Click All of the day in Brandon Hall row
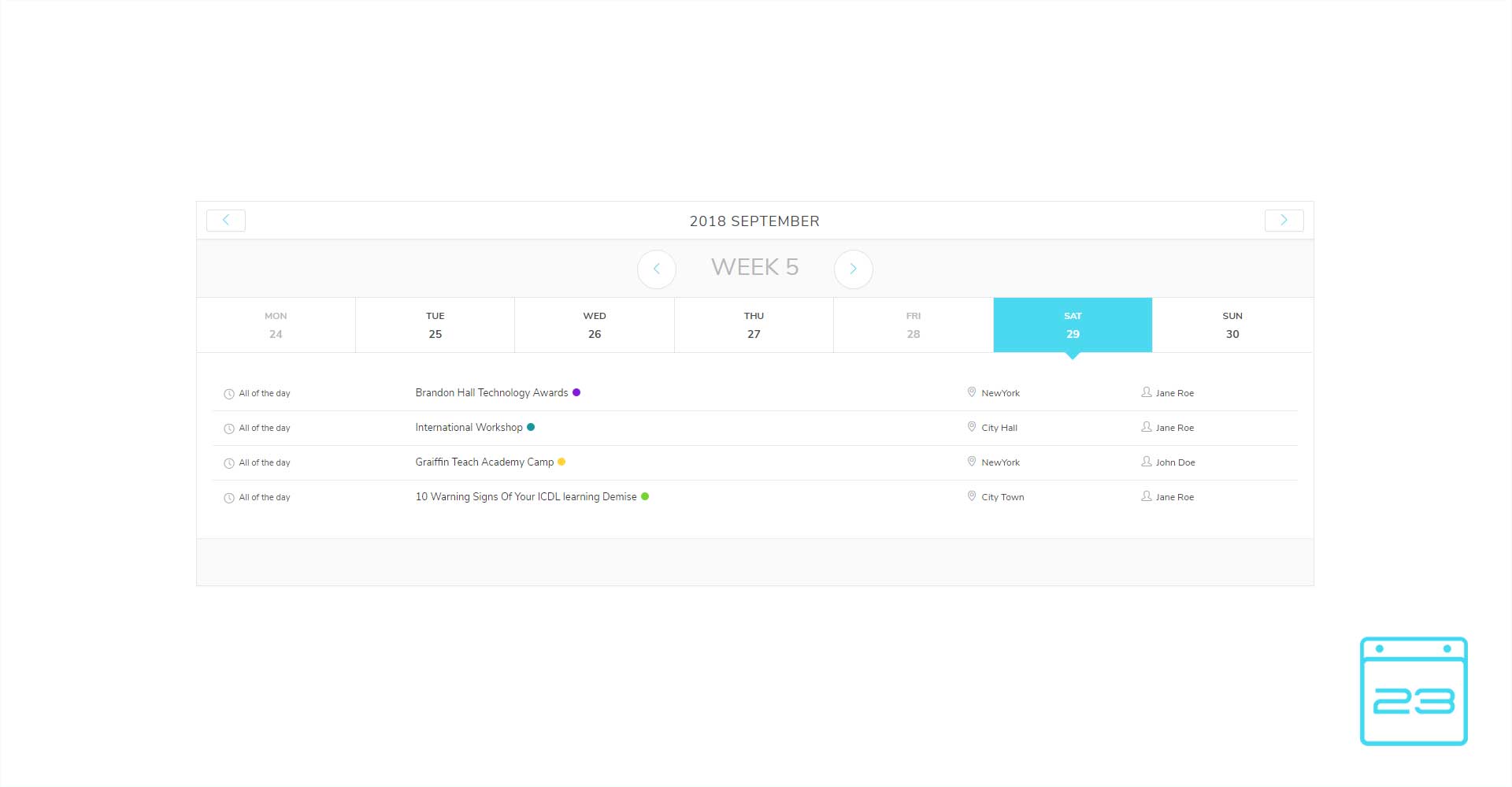This screenshot has height=787, width=1512. coord(265,393)
